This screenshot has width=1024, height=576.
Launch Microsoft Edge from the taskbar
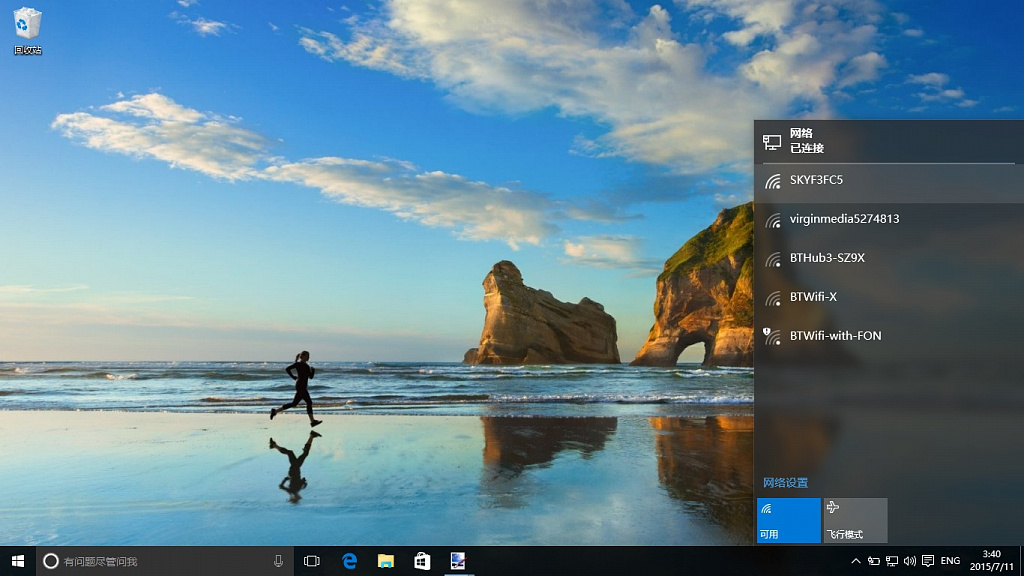coord(349,561)
